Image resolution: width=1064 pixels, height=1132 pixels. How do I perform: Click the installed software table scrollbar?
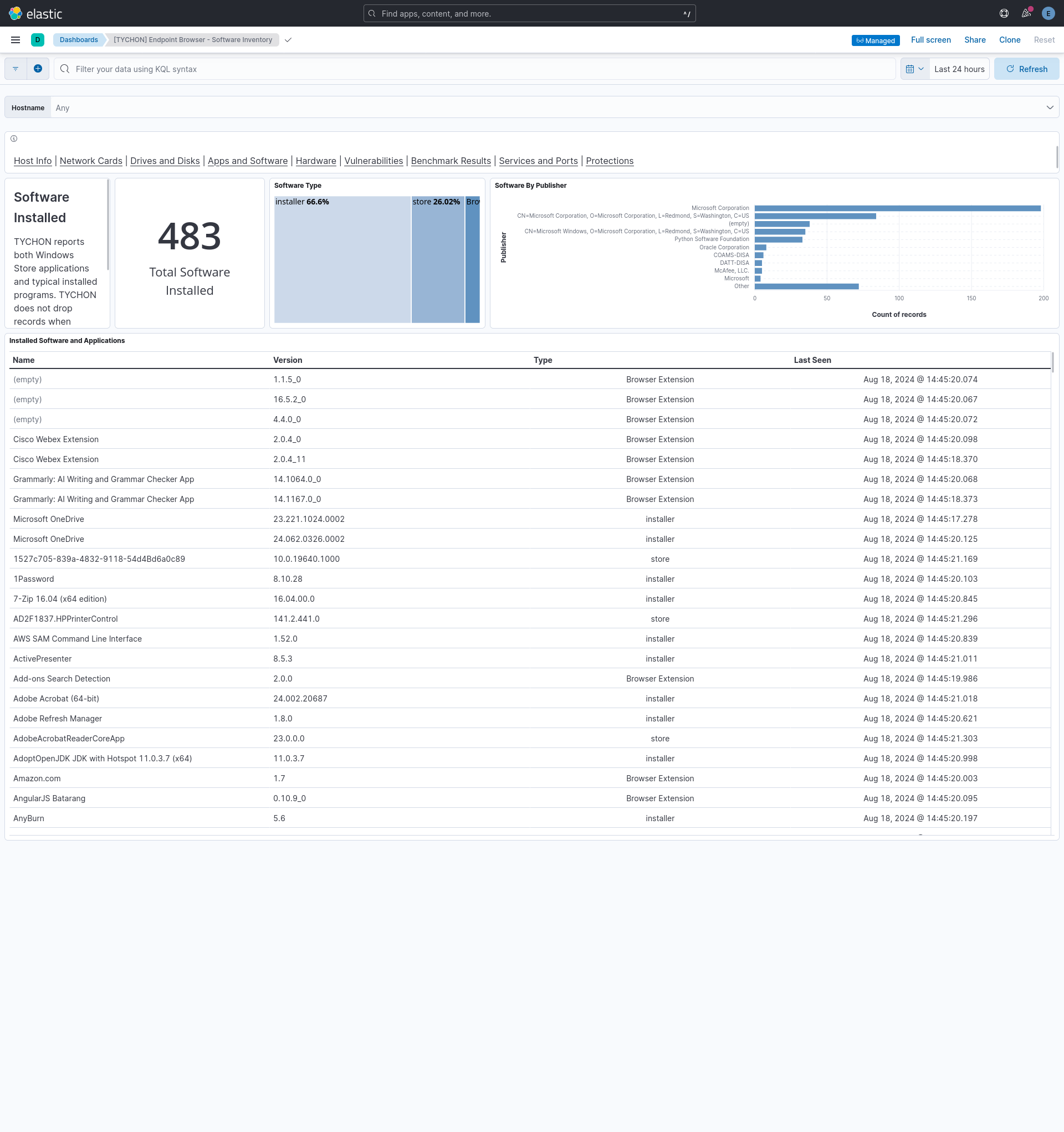[x=1052, y=363]
